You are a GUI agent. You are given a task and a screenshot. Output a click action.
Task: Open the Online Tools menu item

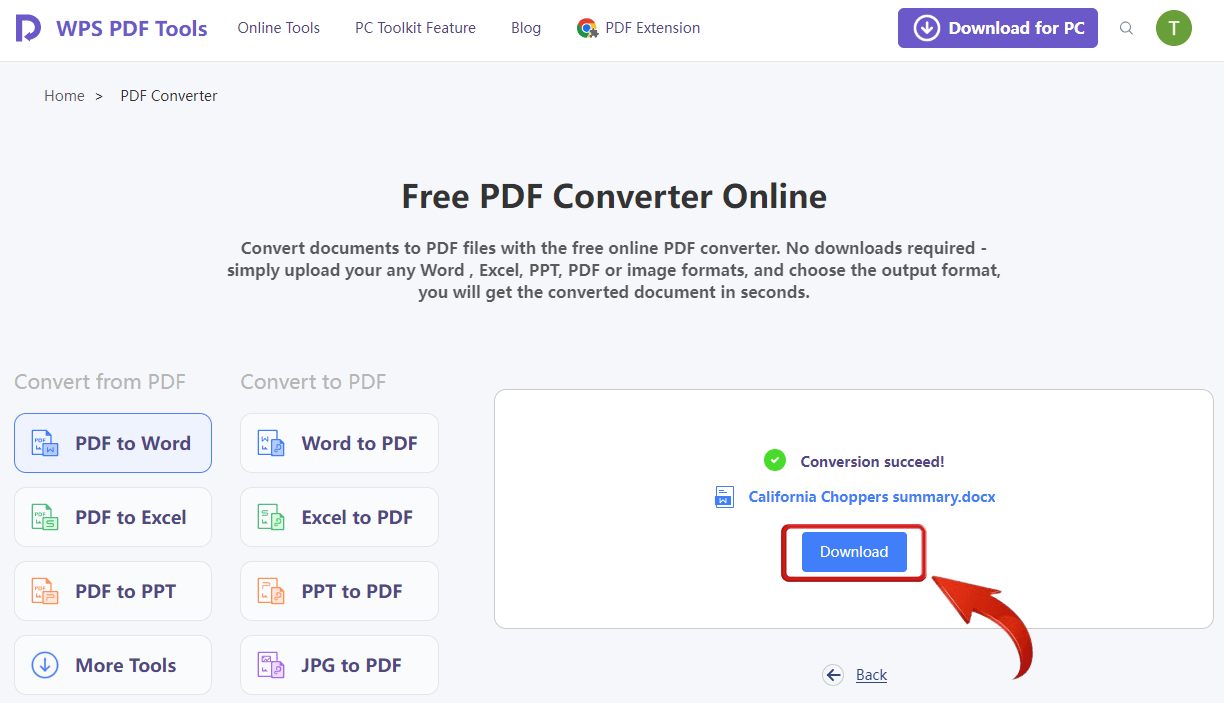click(x=278, y=28)
